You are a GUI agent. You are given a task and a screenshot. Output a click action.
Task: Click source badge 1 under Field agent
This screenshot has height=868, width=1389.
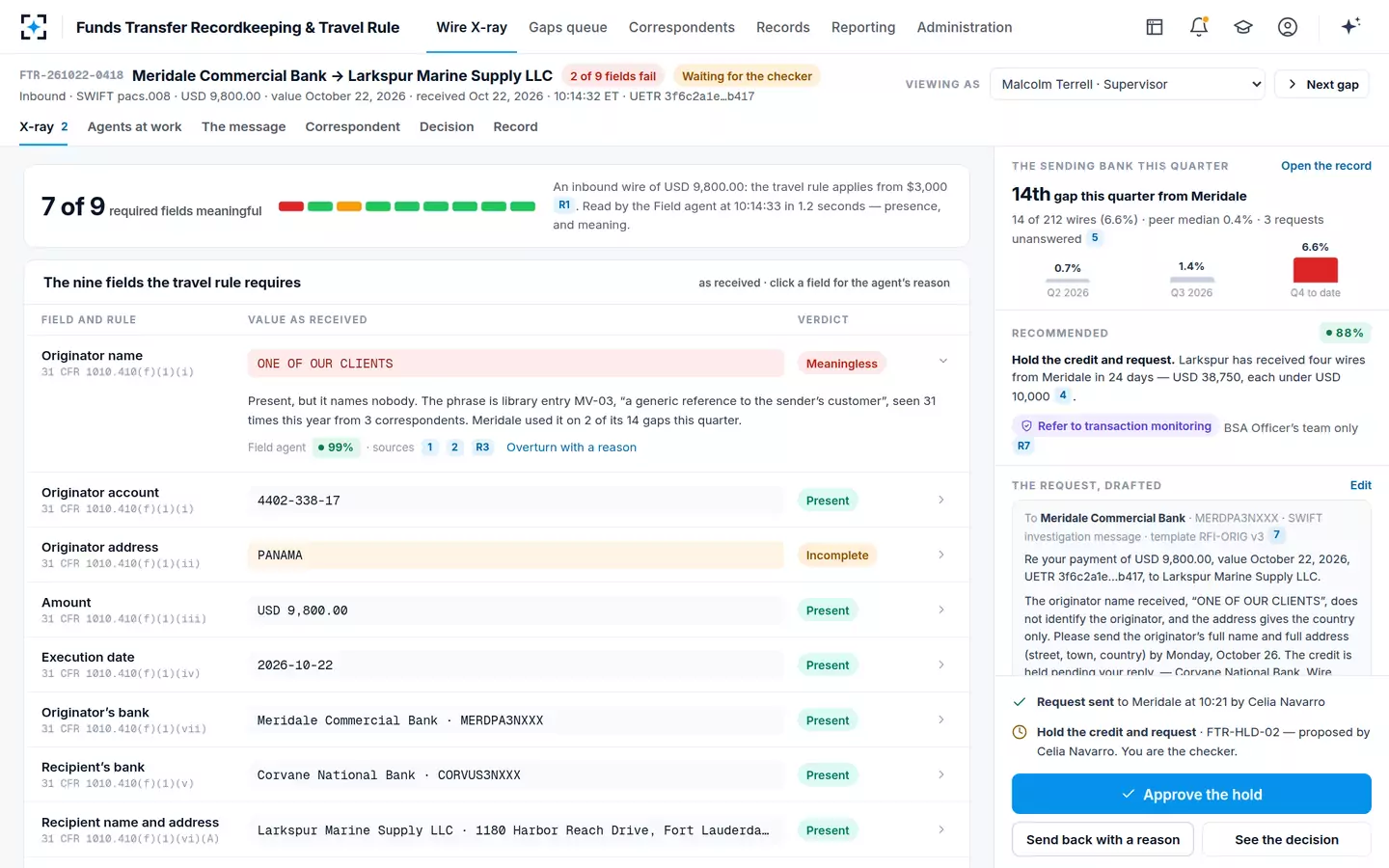(430, 448)
